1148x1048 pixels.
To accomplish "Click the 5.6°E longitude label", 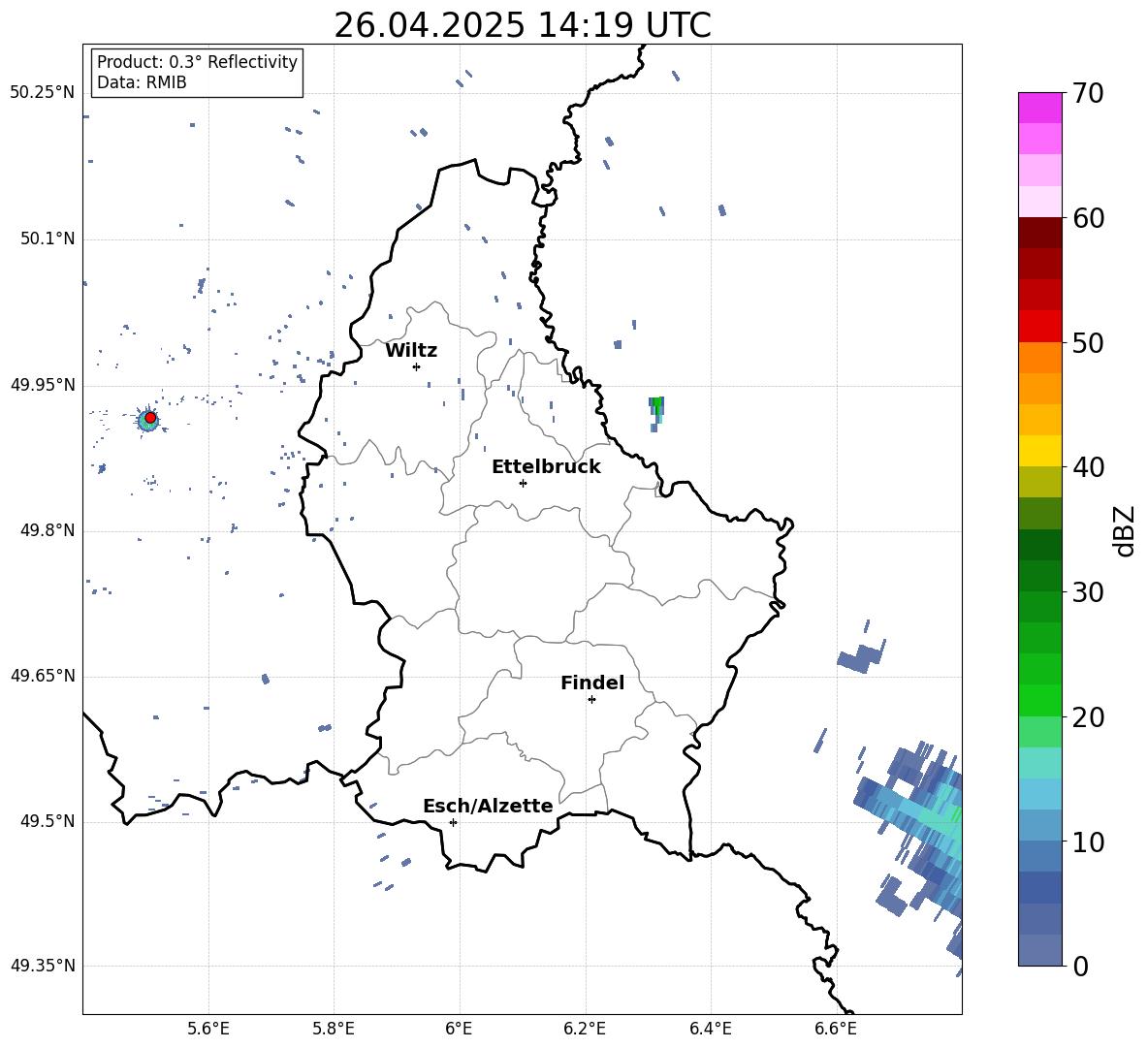I will point(208,1029).
